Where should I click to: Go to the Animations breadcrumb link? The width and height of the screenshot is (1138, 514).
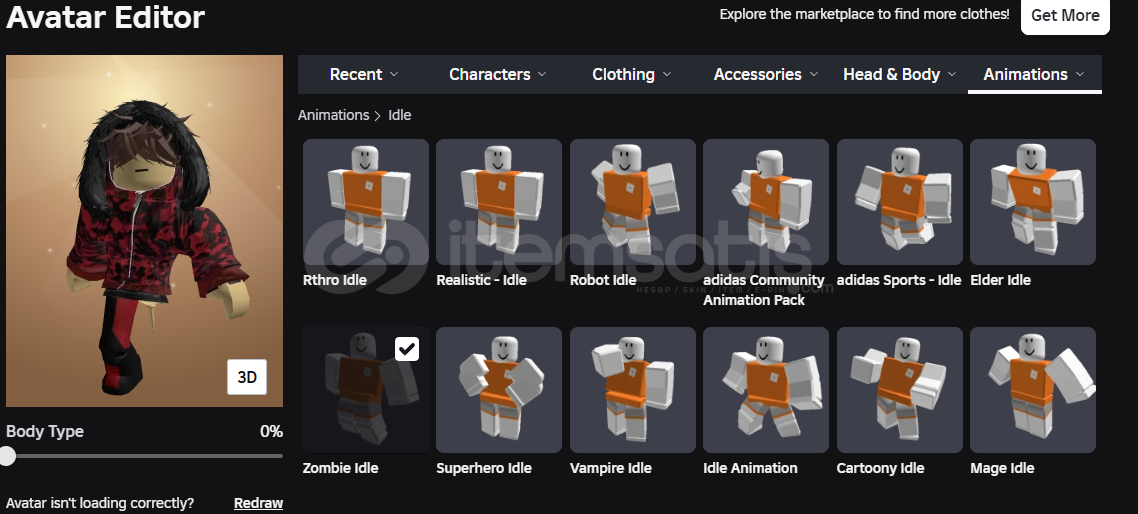coord(333,115)
